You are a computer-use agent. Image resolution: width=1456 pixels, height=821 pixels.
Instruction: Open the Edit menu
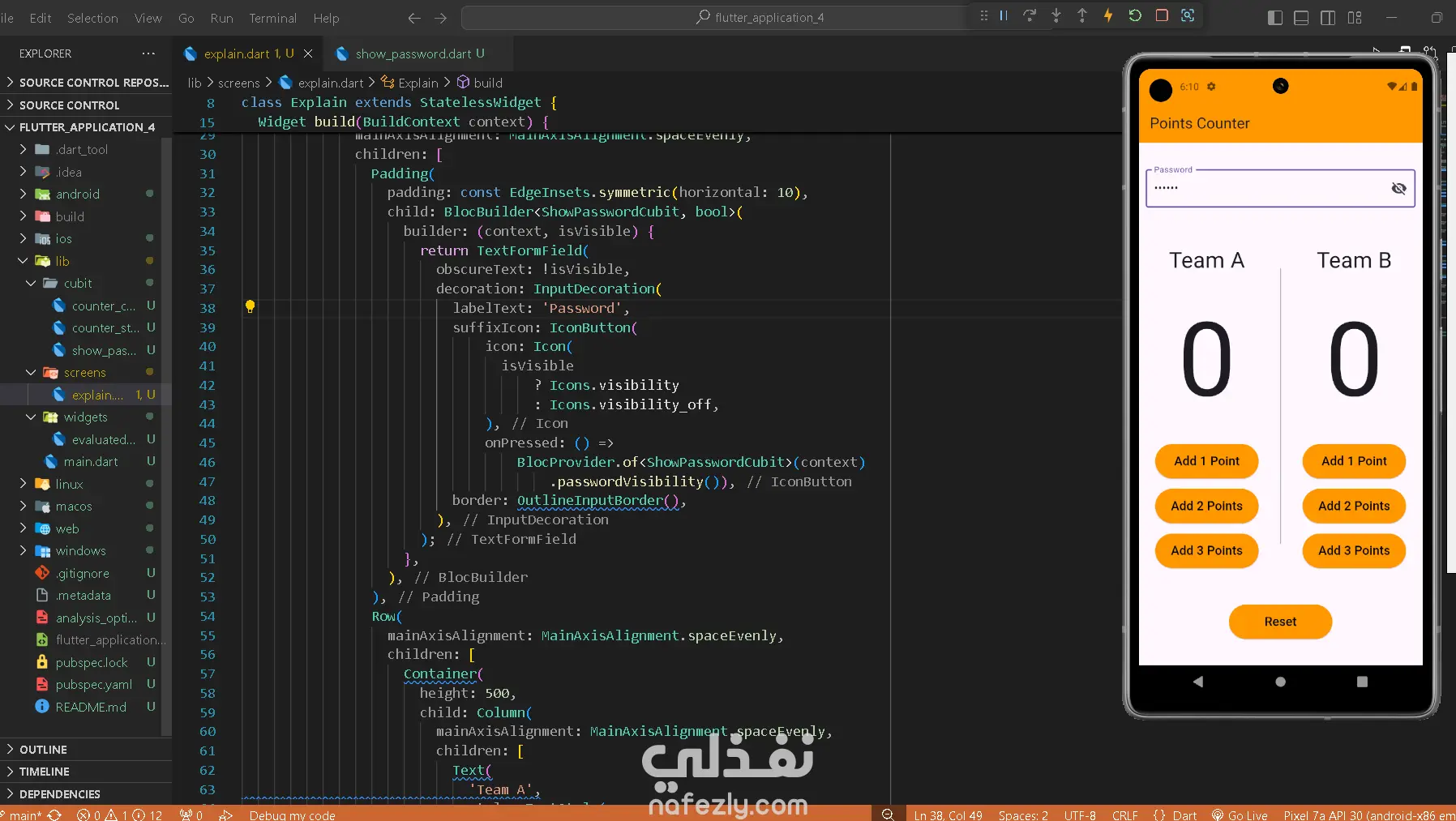41,18
